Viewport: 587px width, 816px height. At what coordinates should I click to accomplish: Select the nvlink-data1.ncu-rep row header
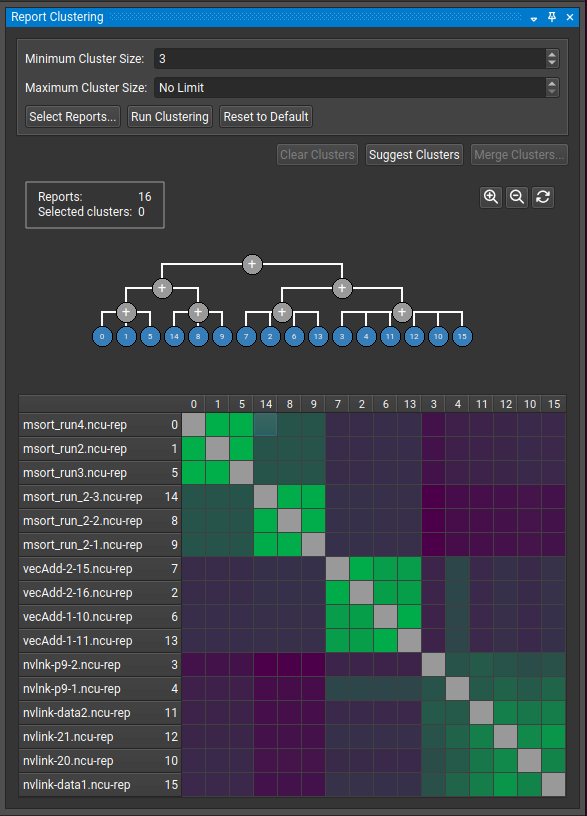100,784
